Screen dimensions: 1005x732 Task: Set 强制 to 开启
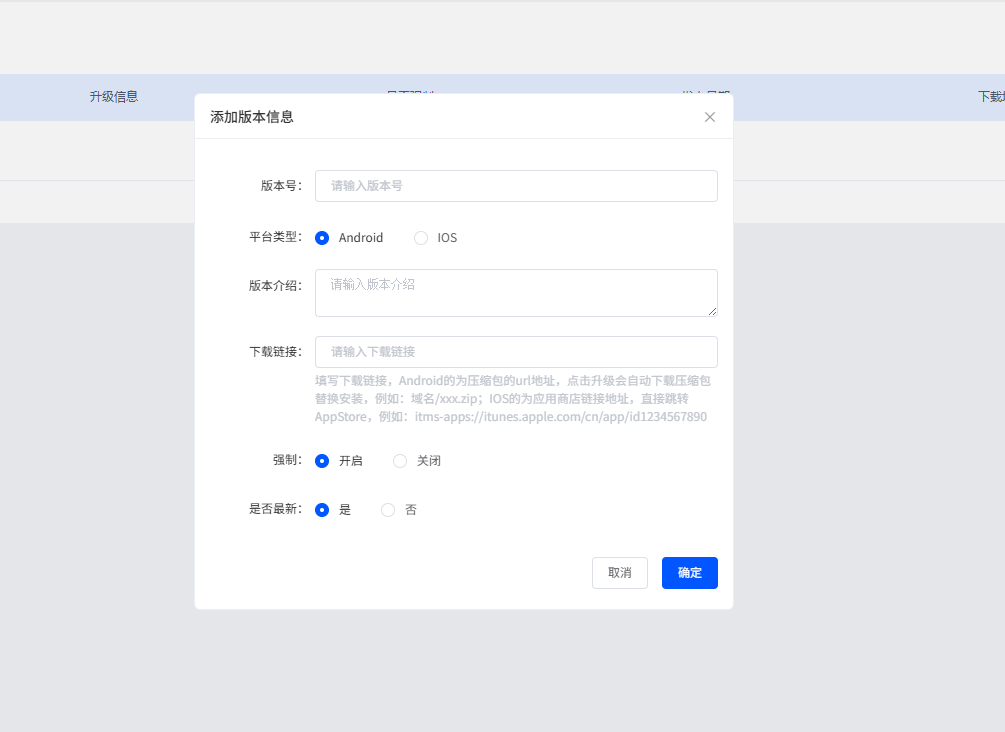[x=322, y=461]
